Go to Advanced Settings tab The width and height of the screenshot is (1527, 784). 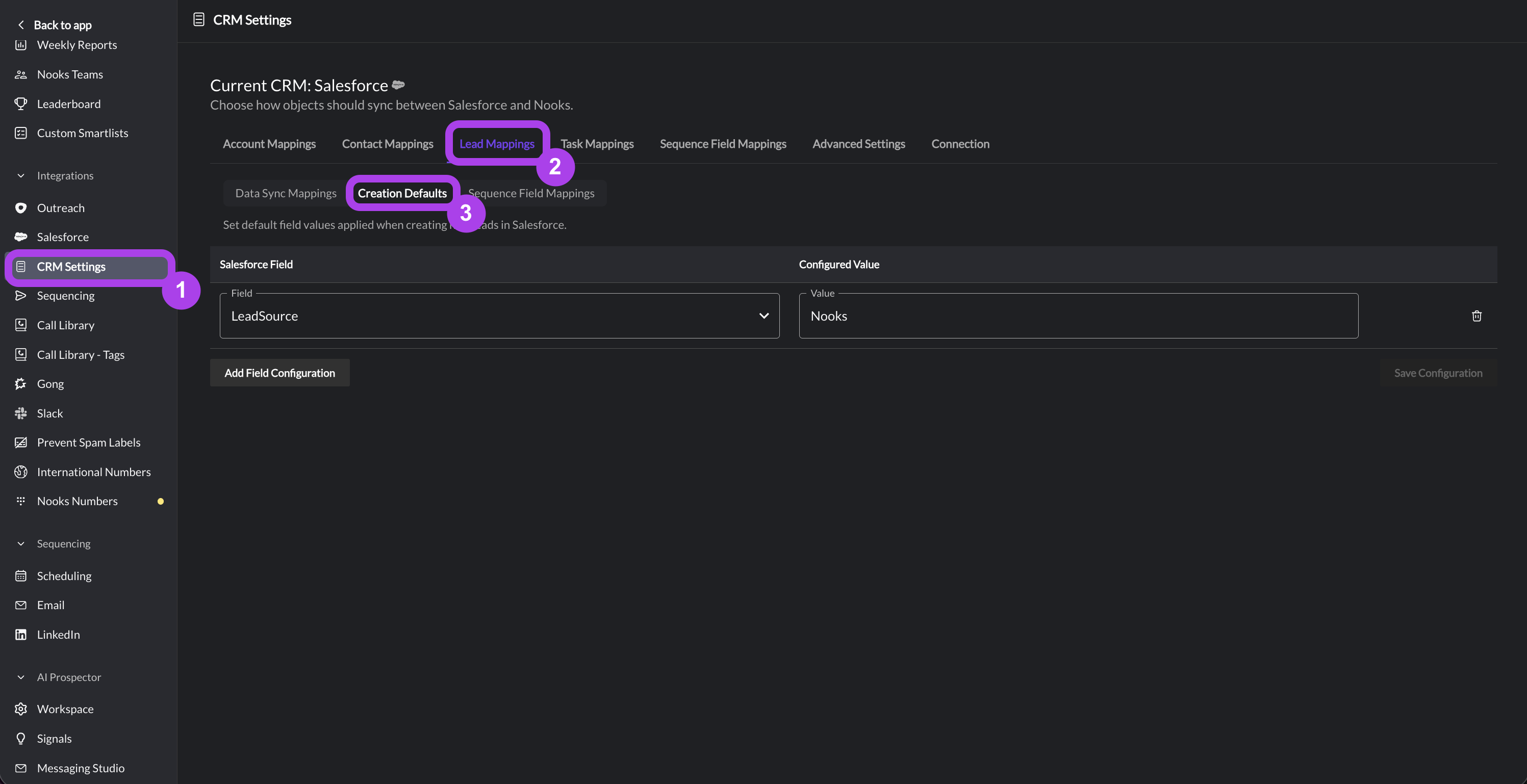coord(858,144)
